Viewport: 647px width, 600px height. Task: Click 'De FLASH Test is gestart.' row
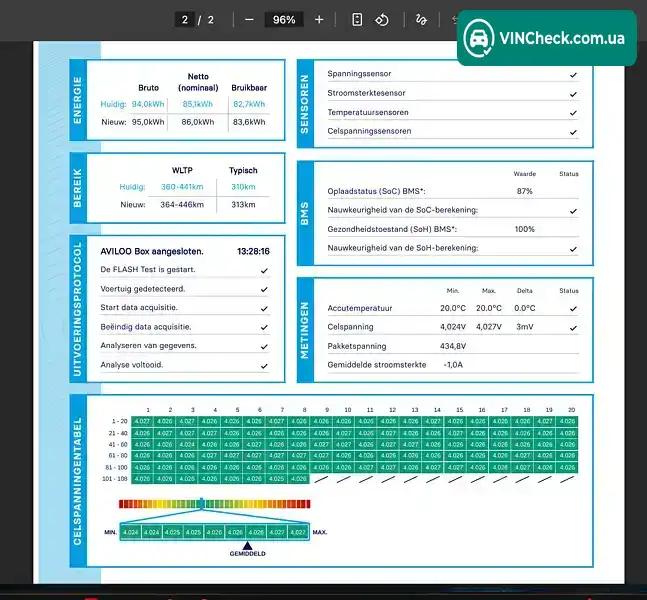184,270
